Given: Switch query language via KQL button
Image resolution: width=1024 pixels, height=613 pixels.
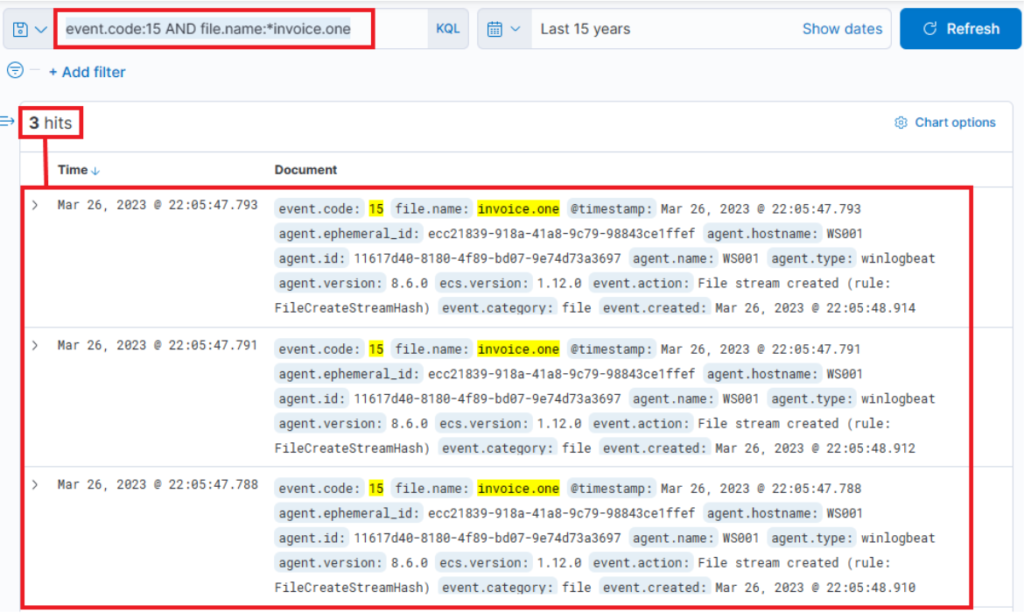Looking at the screenshot, I should pyautogui.click(x=448, y=29).
